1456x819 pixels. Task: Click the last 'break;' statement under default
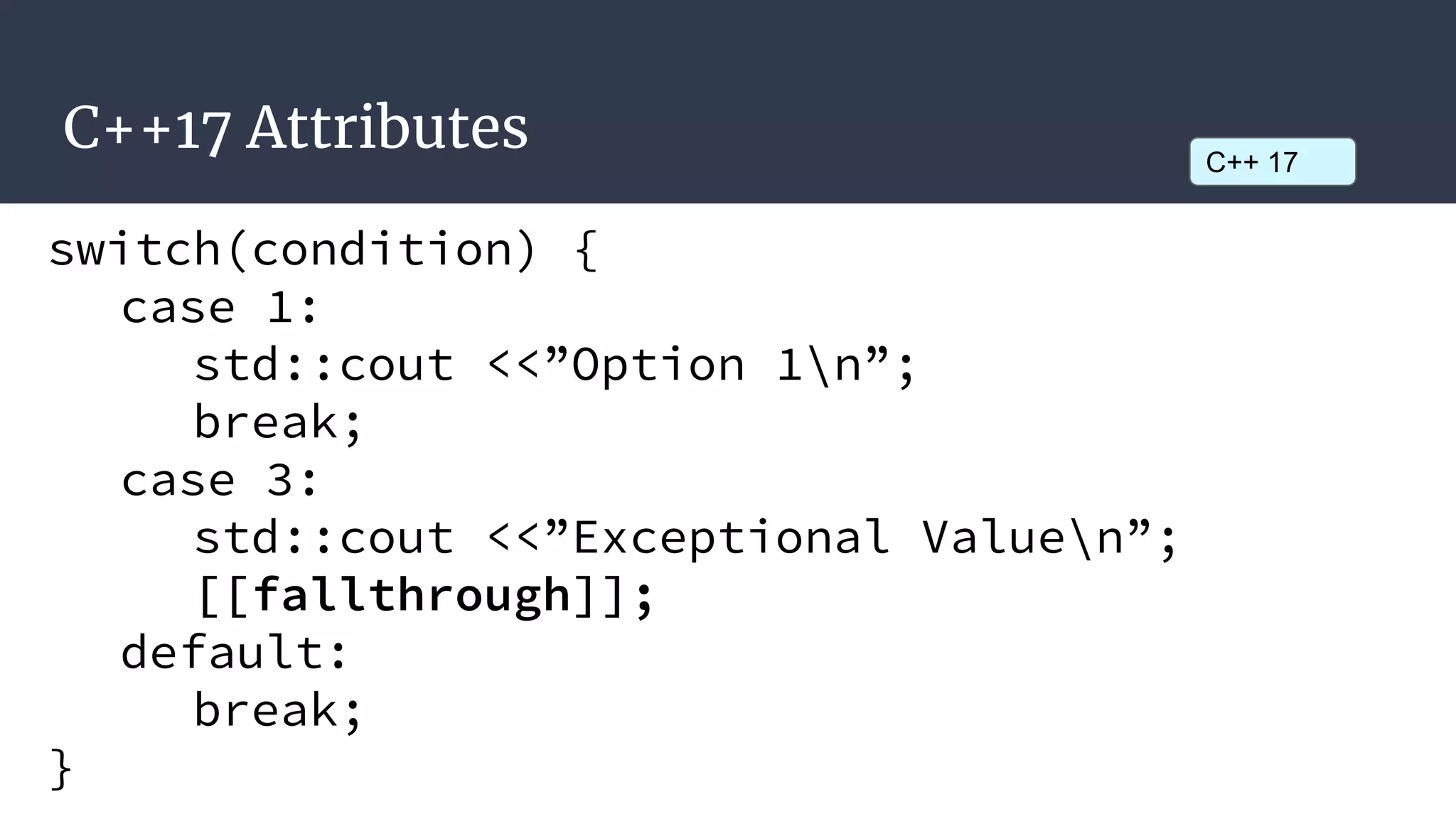coord(279,710)
